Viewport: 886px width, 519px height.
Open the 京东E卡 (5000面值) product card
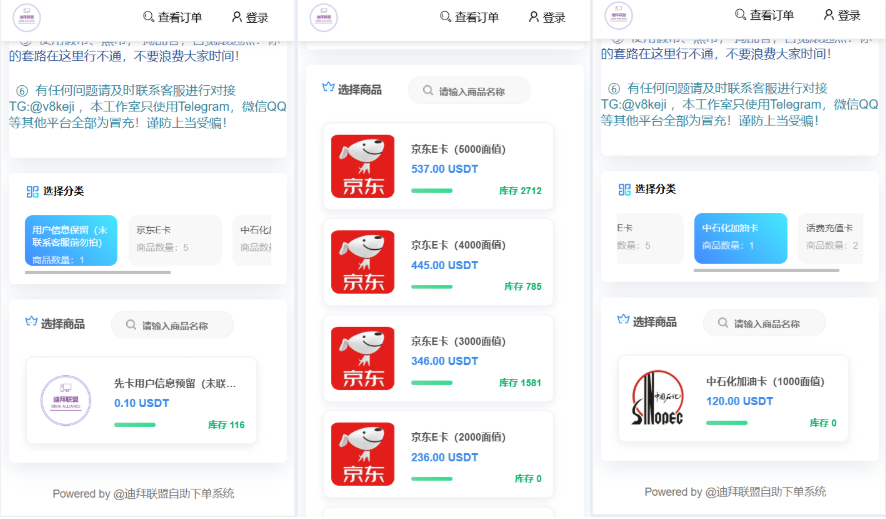pos(438,166)
